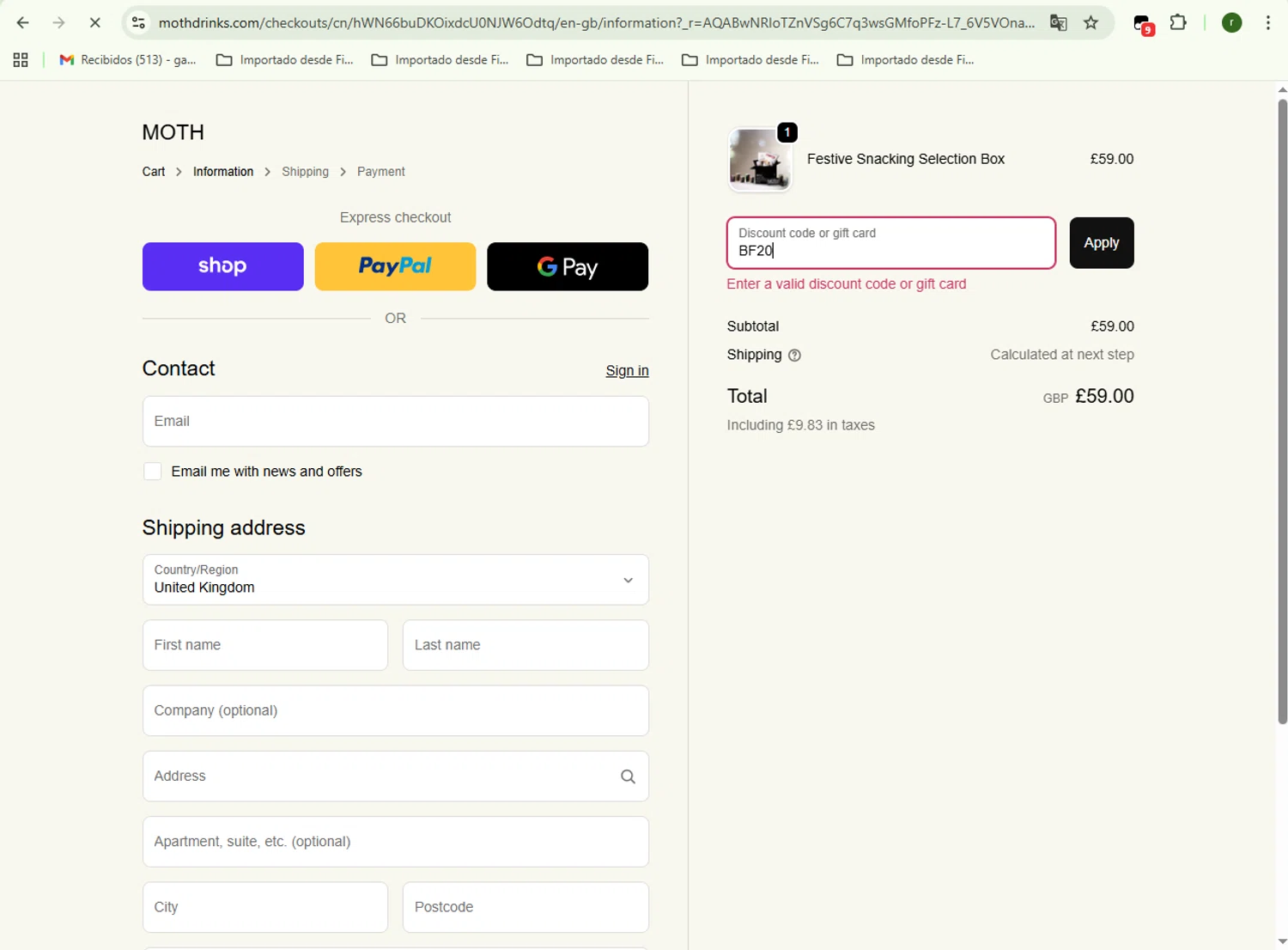Image resolution: width=1288 pixels, height=950 pixels.
Task: Click the page vertical scrollbar
Action: tap(1282, 412)
